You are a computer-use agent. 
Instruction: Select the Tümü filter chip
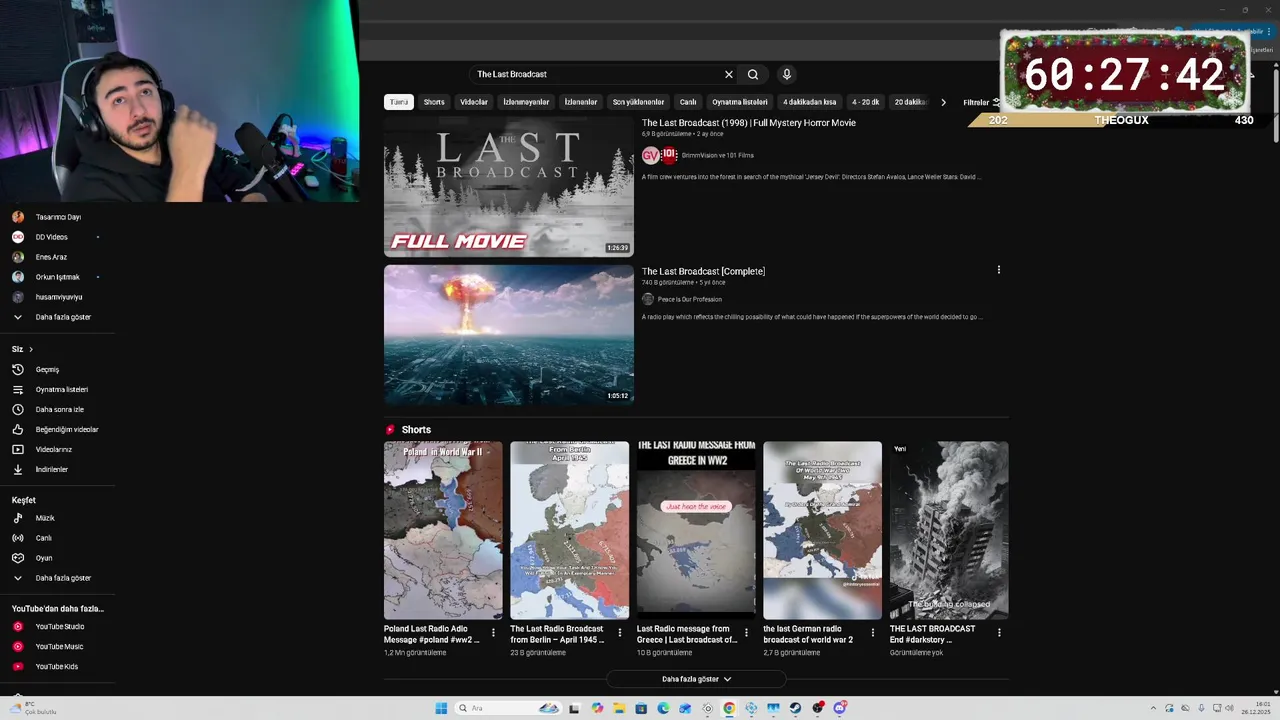399,102
